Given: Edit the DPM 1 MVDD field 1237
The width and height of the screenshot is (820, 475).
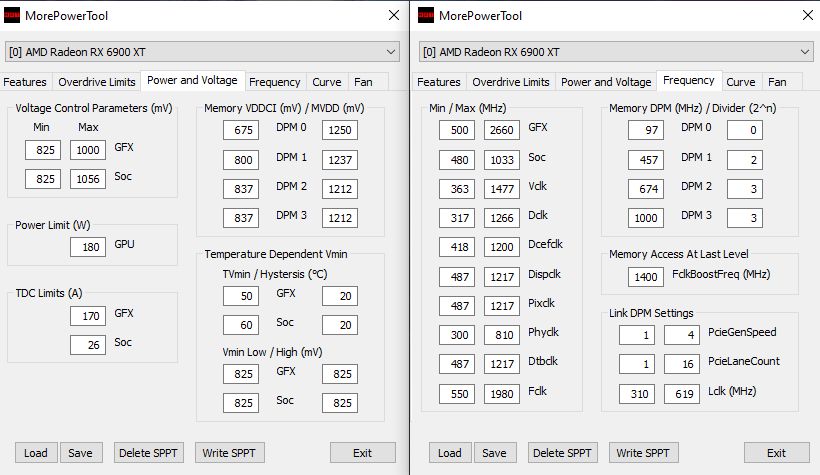Looking at the screenshot, I should click(x=340, y=160).
